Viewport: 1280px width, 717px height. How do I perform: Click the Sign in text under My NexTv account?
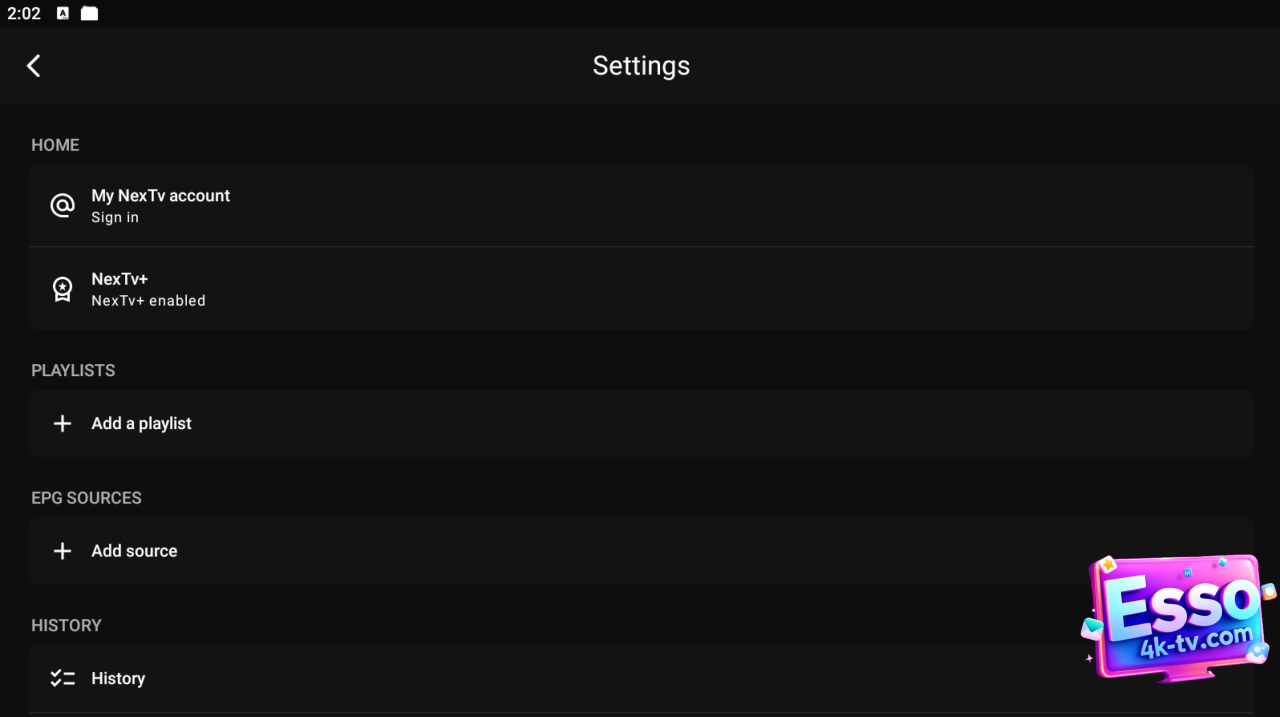[x=115, y=217]
